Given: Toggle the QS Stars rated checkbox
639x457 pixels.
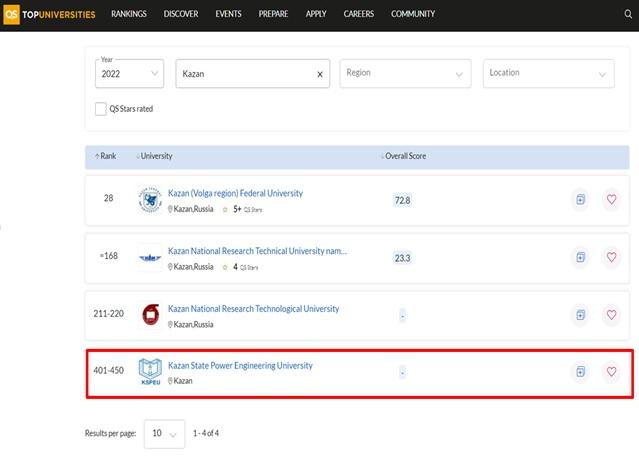Looking at the screenshot, I should coord(100,109).
